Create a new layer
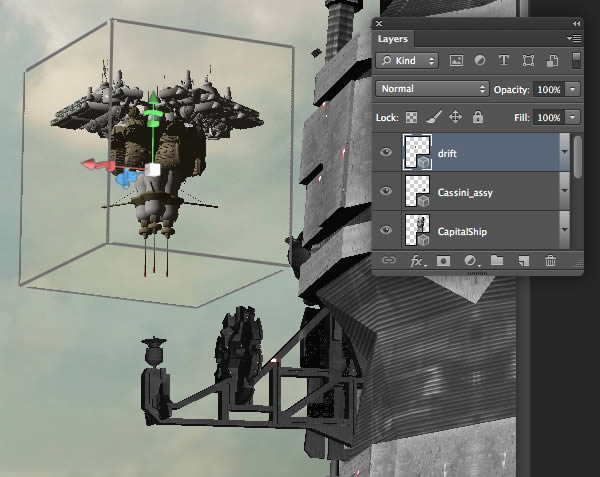Screen dimensions: 600x477 pyautogui.click(x=523, y=261)
